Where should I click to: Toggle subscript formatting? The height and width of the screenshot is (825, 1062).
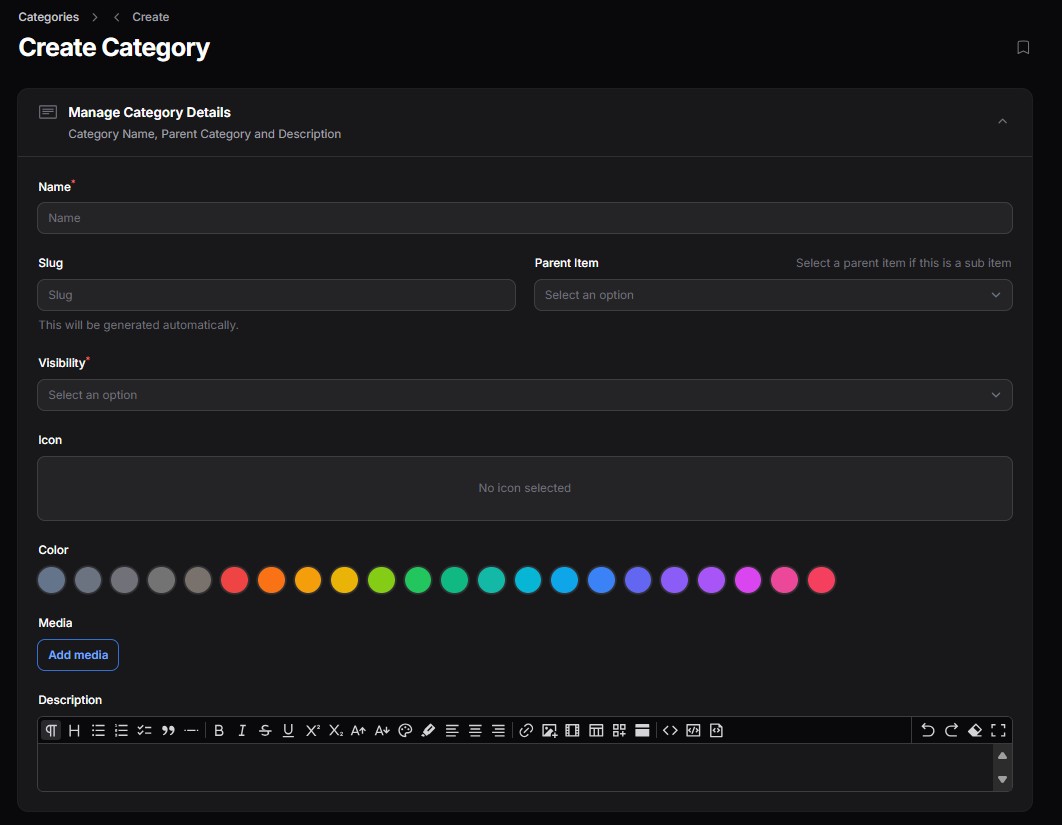click(x=335, y=730)
